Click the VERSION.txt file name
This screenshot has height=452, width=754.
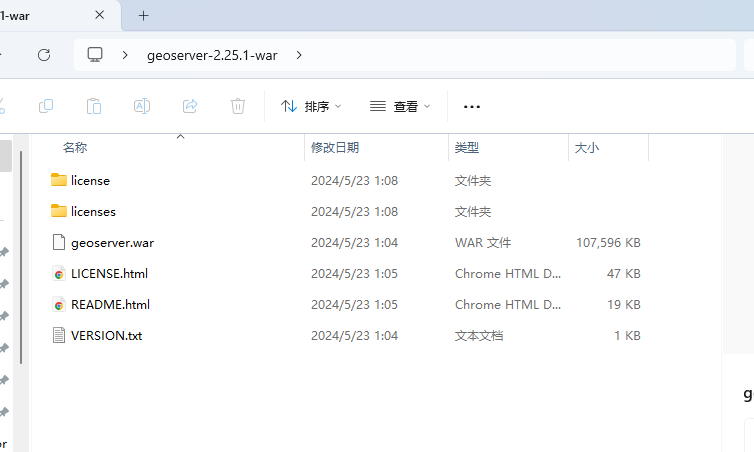106,336
